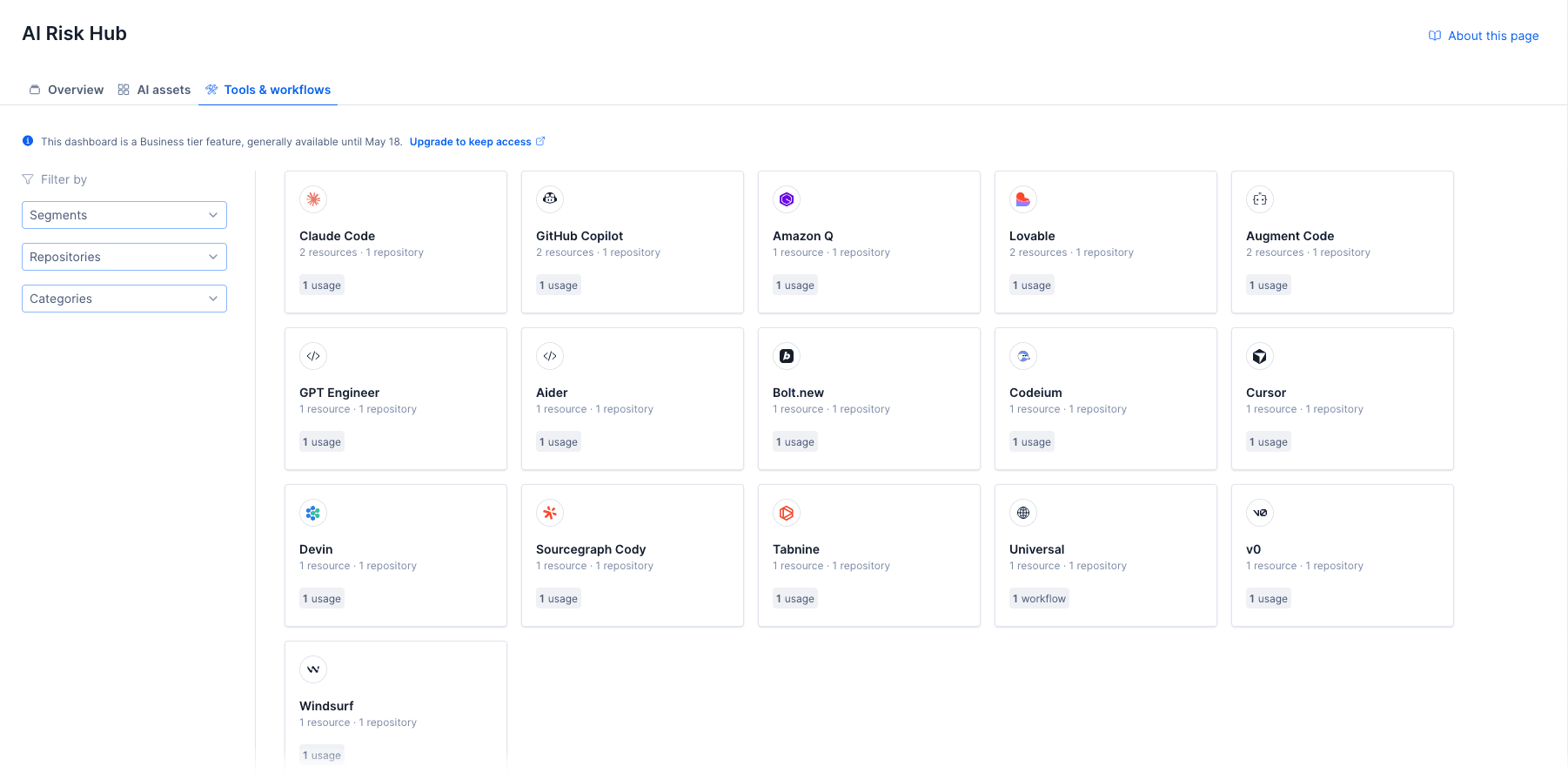Select the Tools & workflows tab

pos(268,90)
